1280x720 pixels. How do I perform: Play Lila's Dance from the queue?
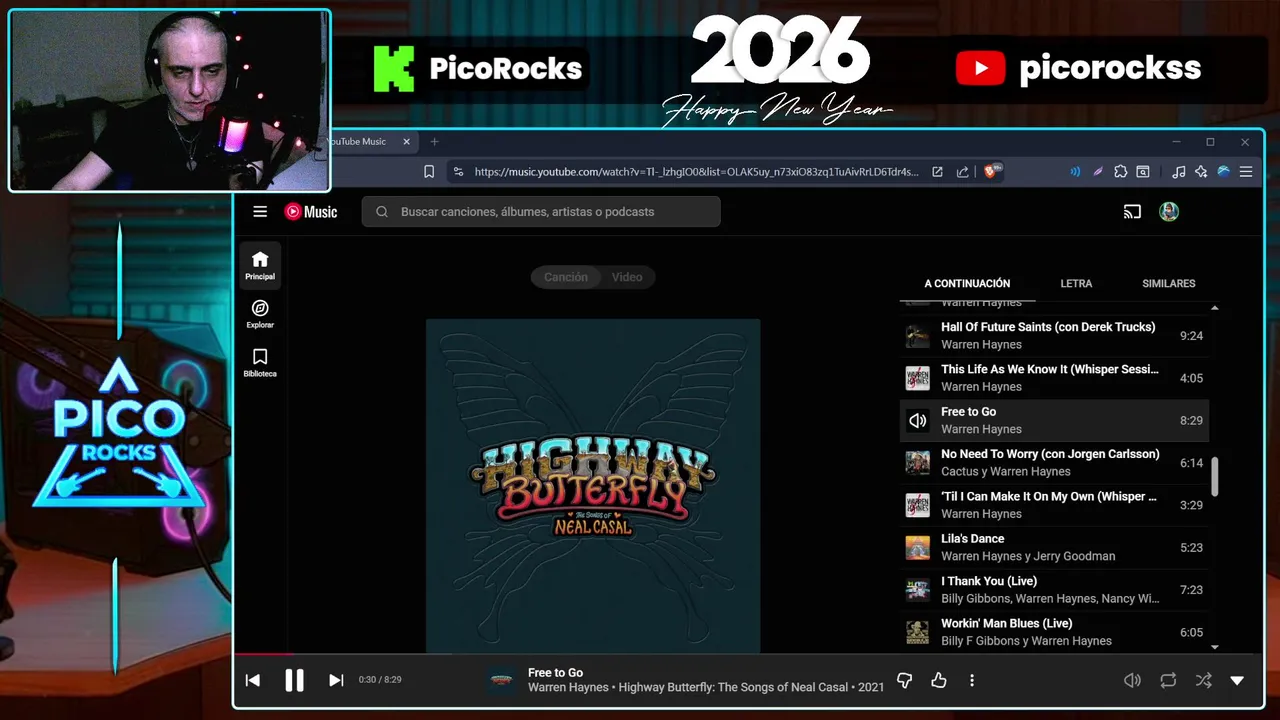[x=1054, y=547]
